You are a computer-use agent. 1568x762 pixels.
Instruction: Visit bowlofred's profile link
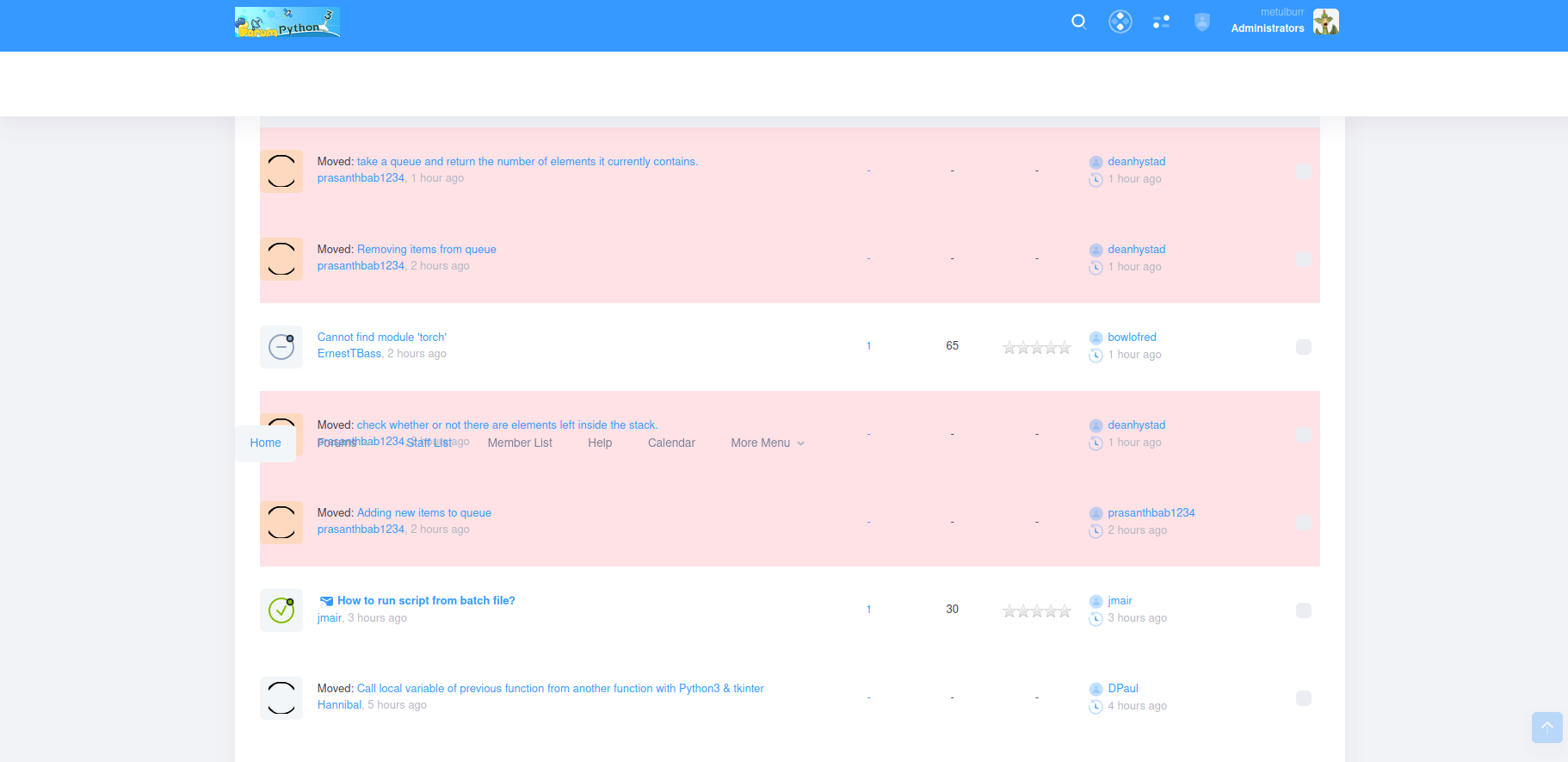(x=1132, y=338)
